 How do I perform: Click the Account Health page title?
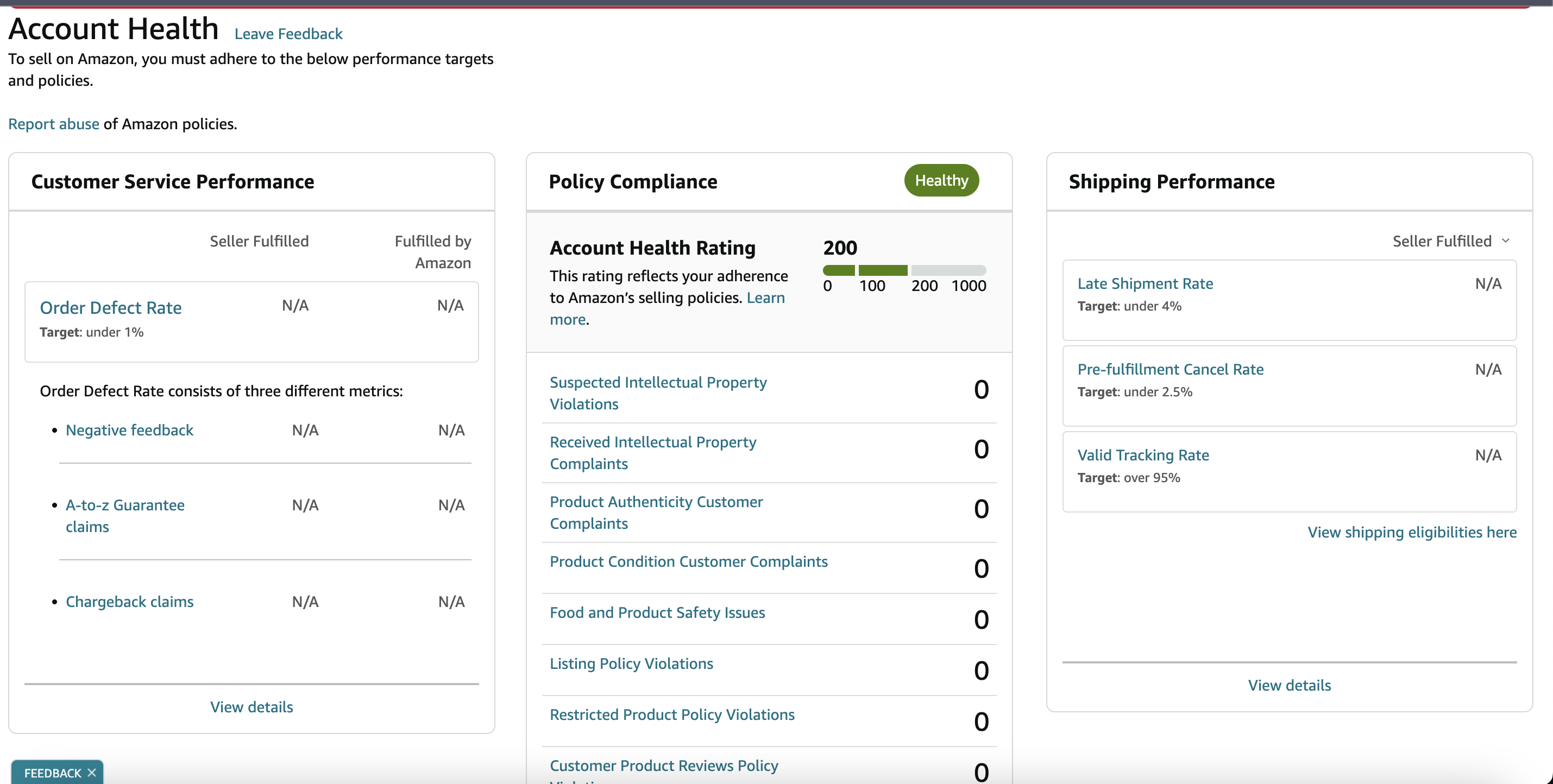[x=114, y=28]
